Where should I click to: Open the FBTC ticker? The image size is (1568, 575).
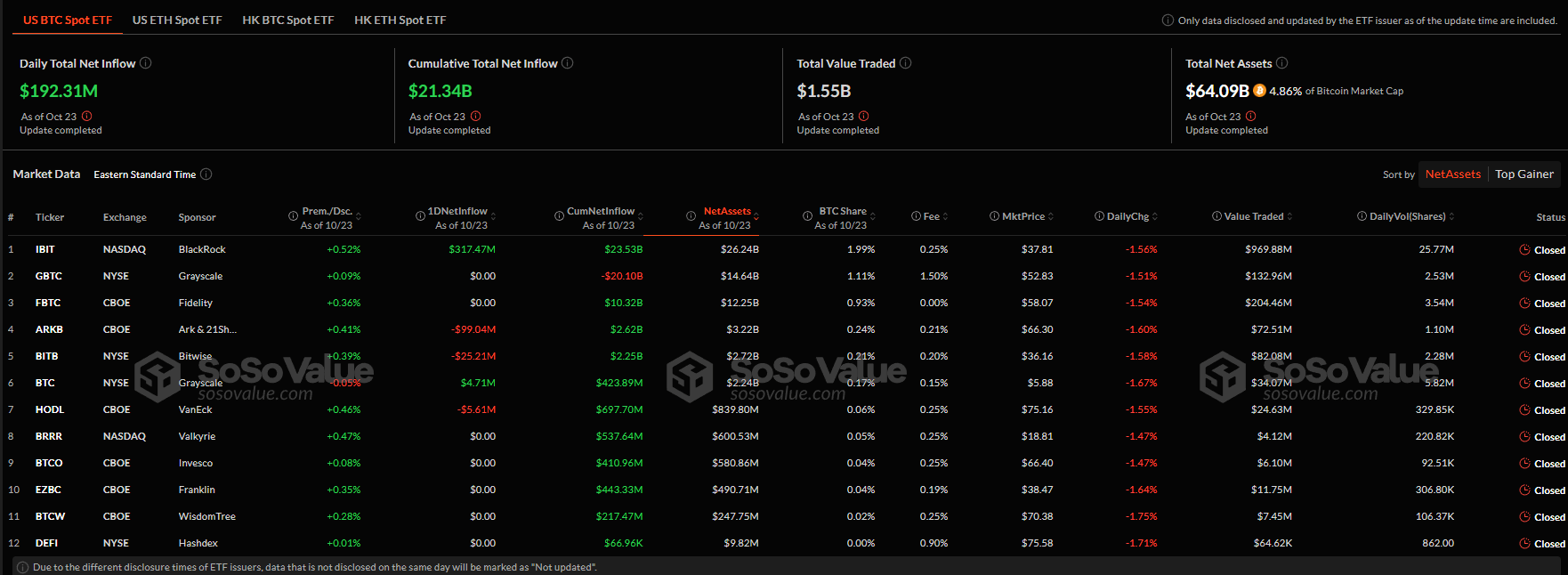(x=48, y=303)
